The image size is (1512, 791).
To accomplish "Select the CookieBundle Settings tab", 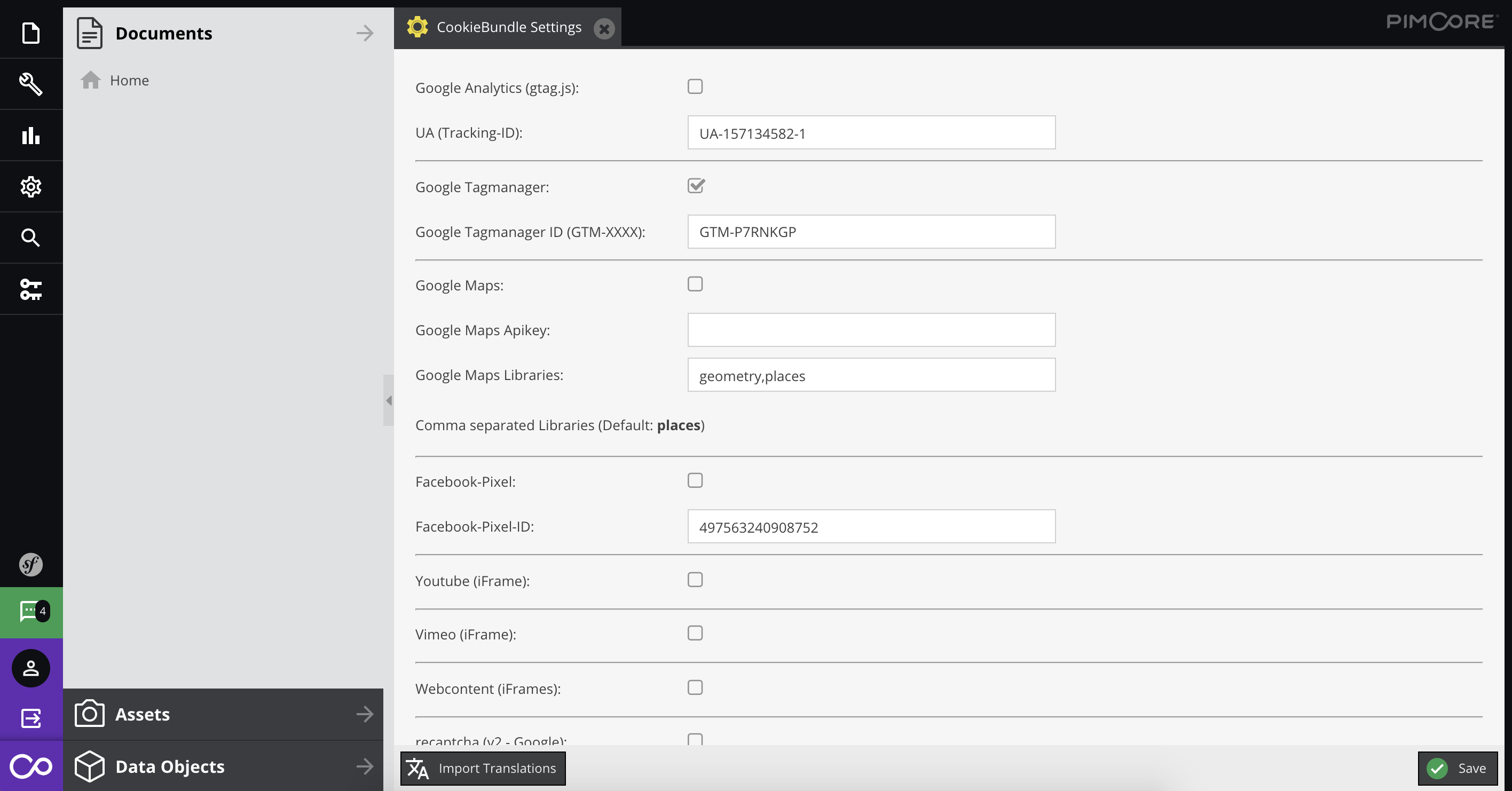I will click(x=508, y=27).
